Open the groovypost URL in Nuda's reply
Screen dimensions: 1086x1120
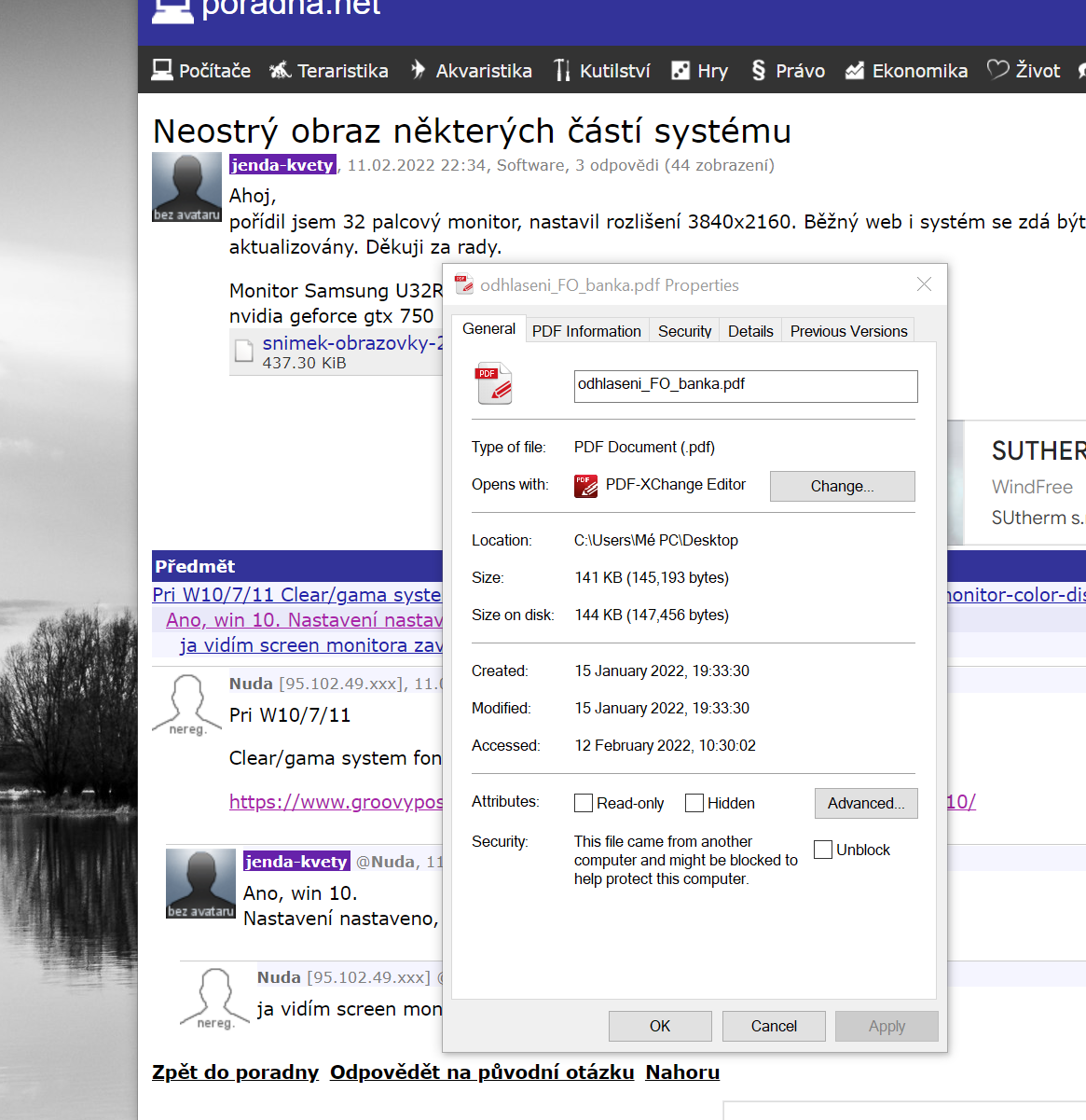pos(336,802)
